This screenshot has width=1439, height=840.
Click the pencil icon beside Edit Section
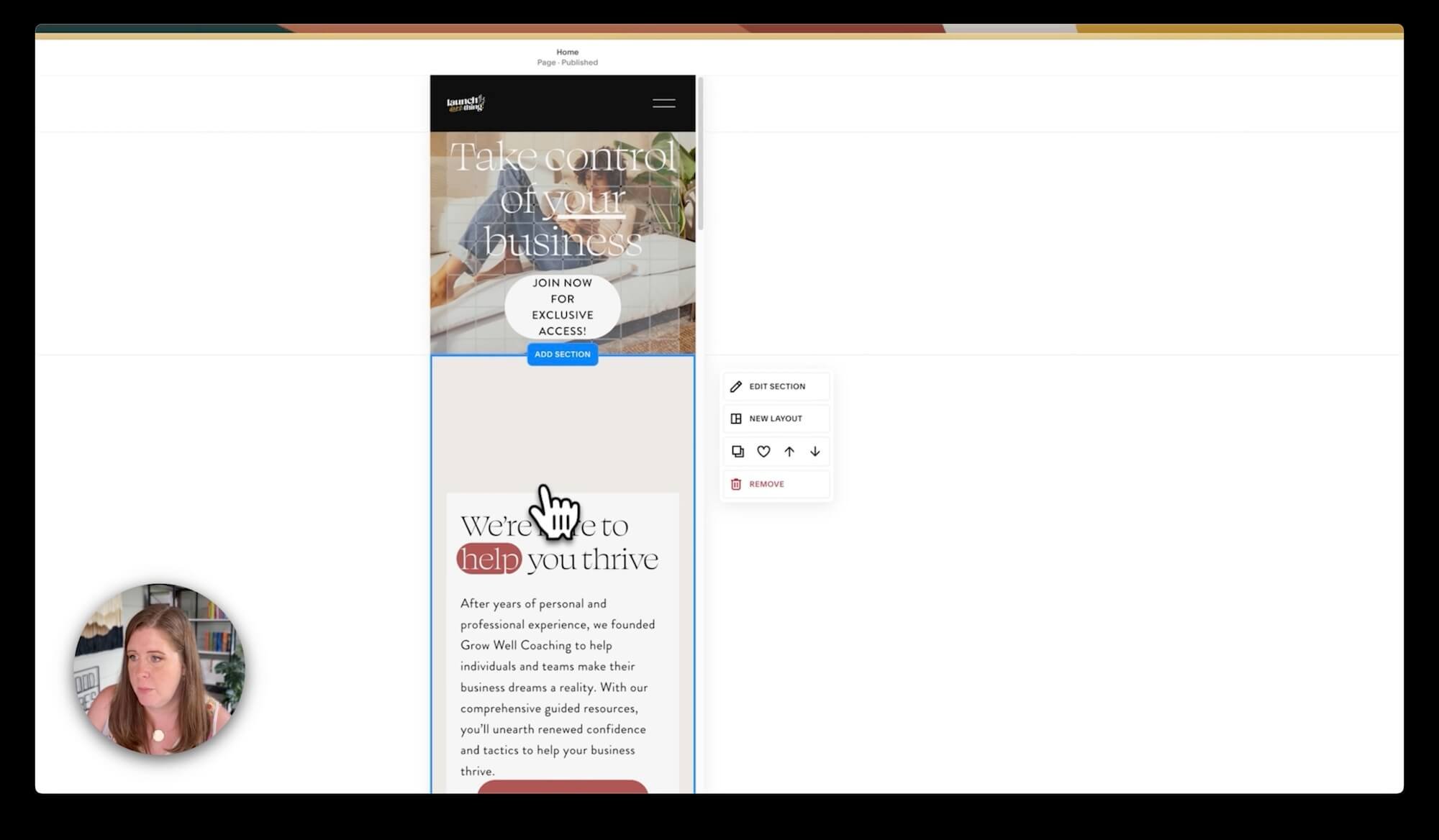click(x=735, y=386)
